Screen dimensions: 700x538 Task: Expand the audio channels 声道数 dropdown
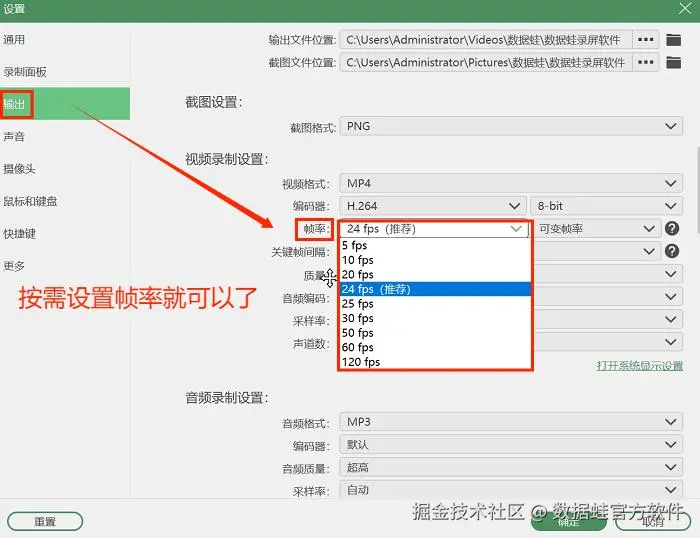[x=608, y=342]
